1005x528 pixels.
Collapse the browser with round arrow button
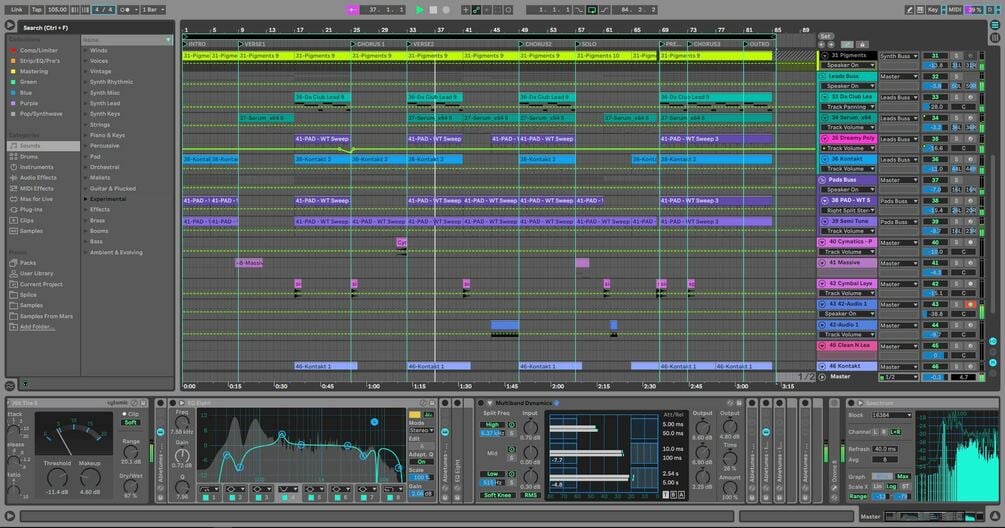[x=10, y=25]
